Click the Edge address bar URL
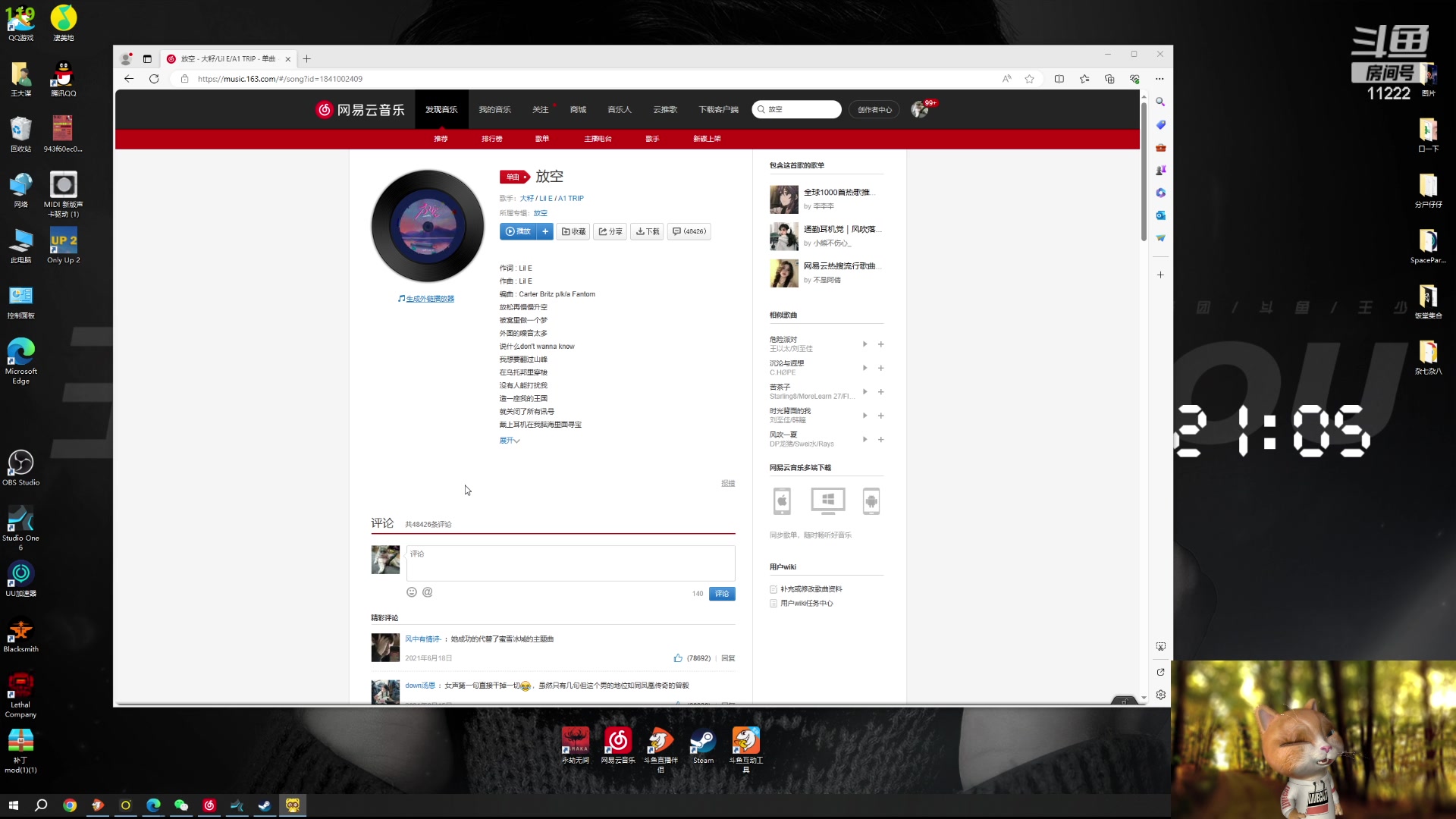The width and height of the screenshot is (1456, 819). point(280,79)
